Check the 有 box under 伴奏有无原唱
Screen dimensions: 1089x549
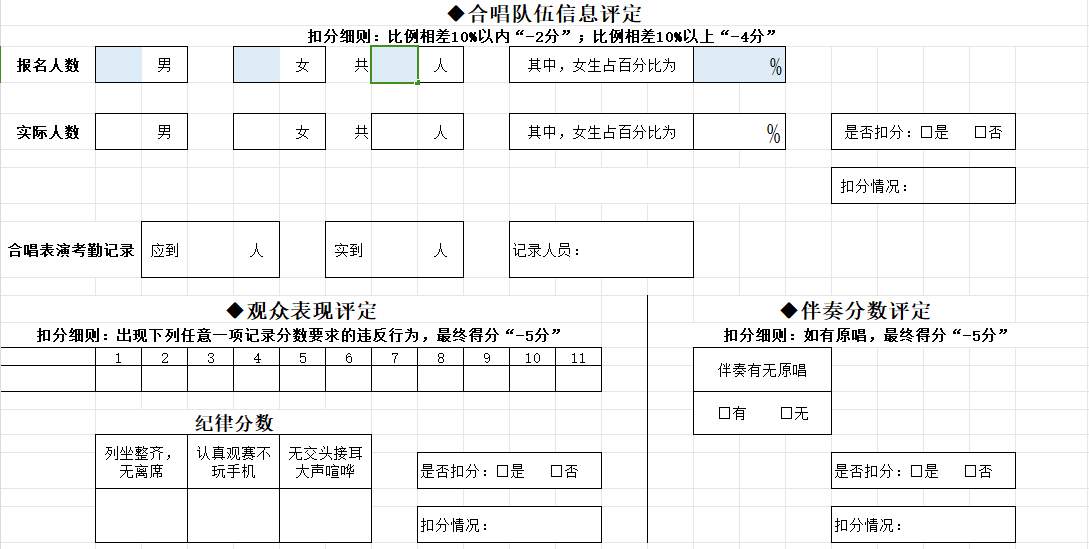point(724,413)
